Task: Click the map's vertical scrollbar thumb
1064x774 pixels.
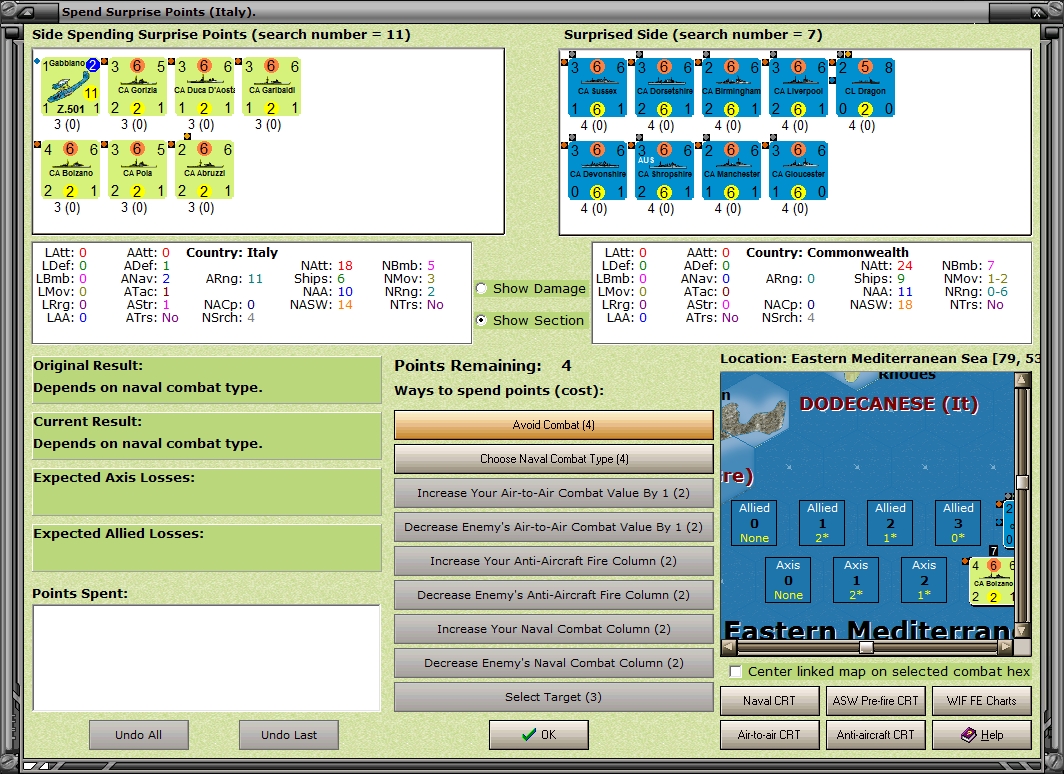Action: coord(1022,482)
